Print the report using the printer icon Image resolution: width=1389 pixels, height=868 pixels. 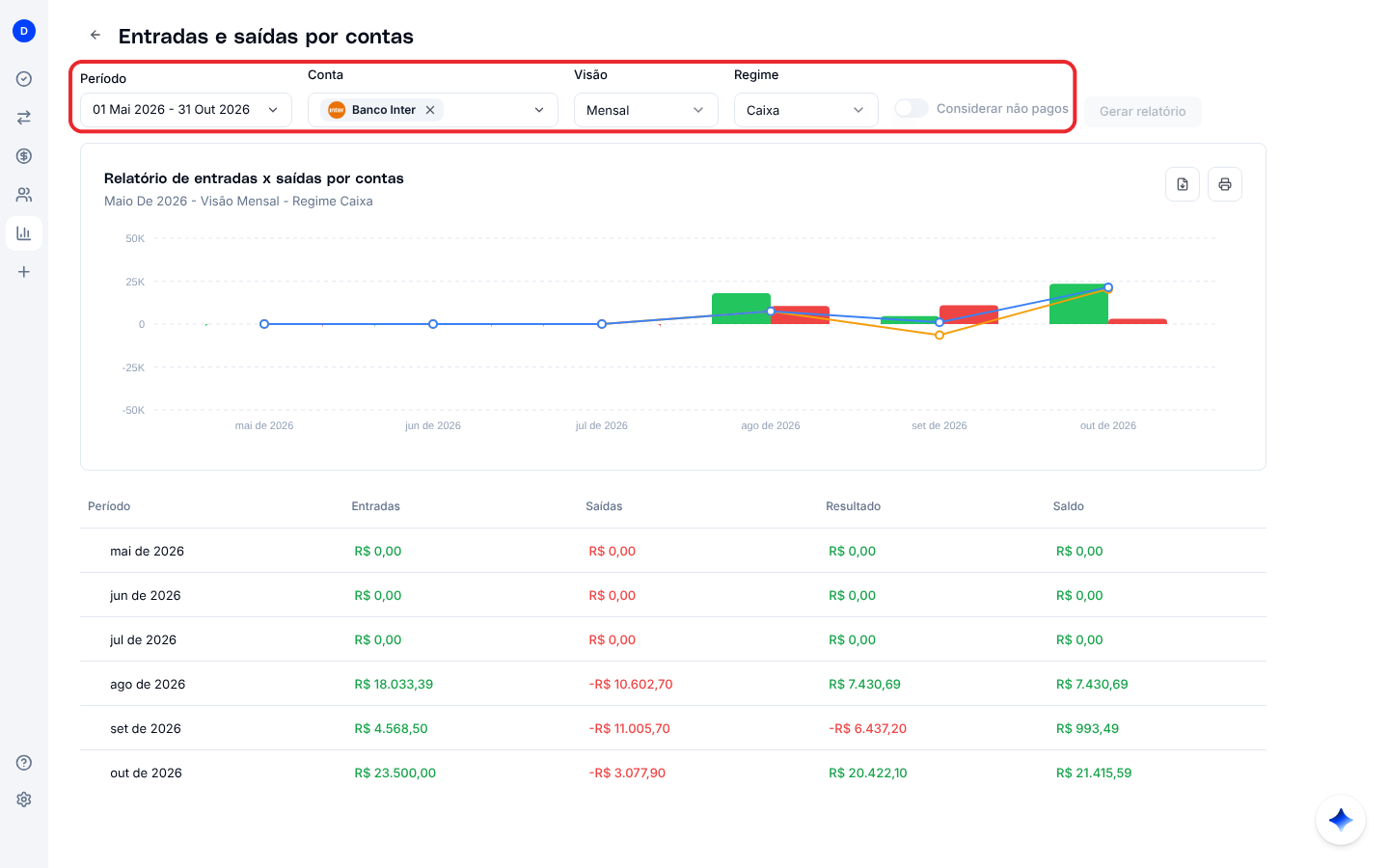[x=1225, y=184]
